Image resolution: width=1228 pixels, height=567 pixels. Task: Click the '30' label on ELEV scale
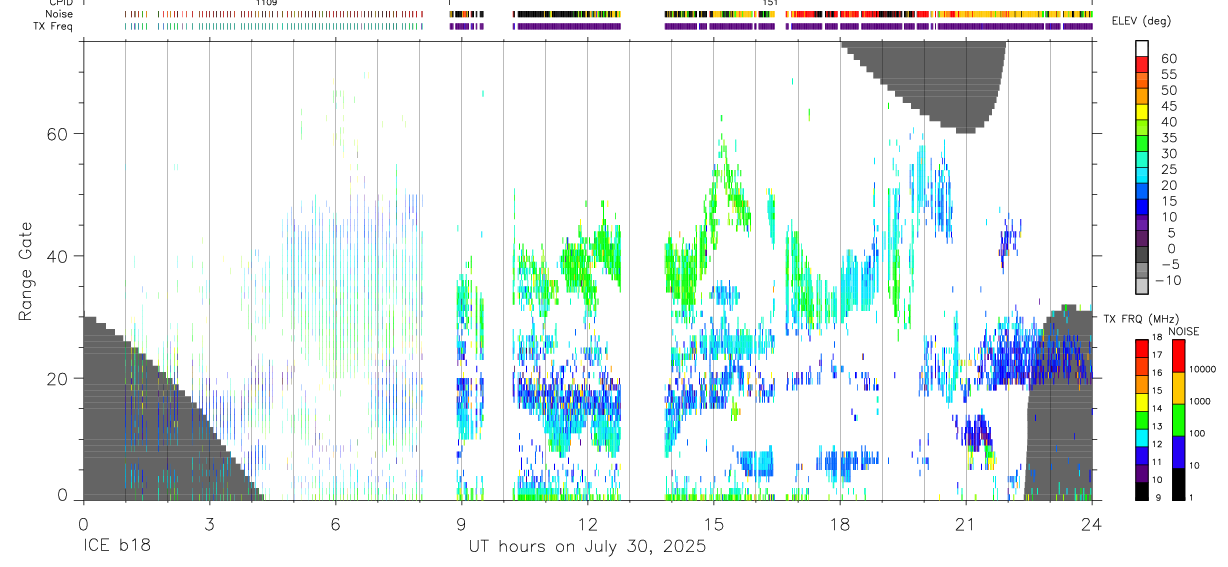click(1168, 154)
